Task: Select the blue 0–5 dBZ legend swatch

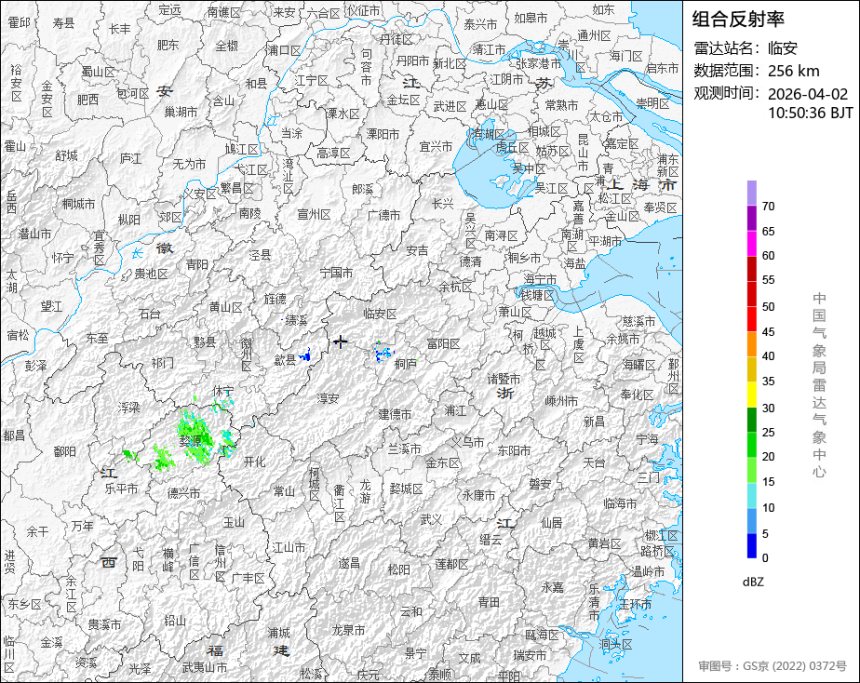Action: 751,546
